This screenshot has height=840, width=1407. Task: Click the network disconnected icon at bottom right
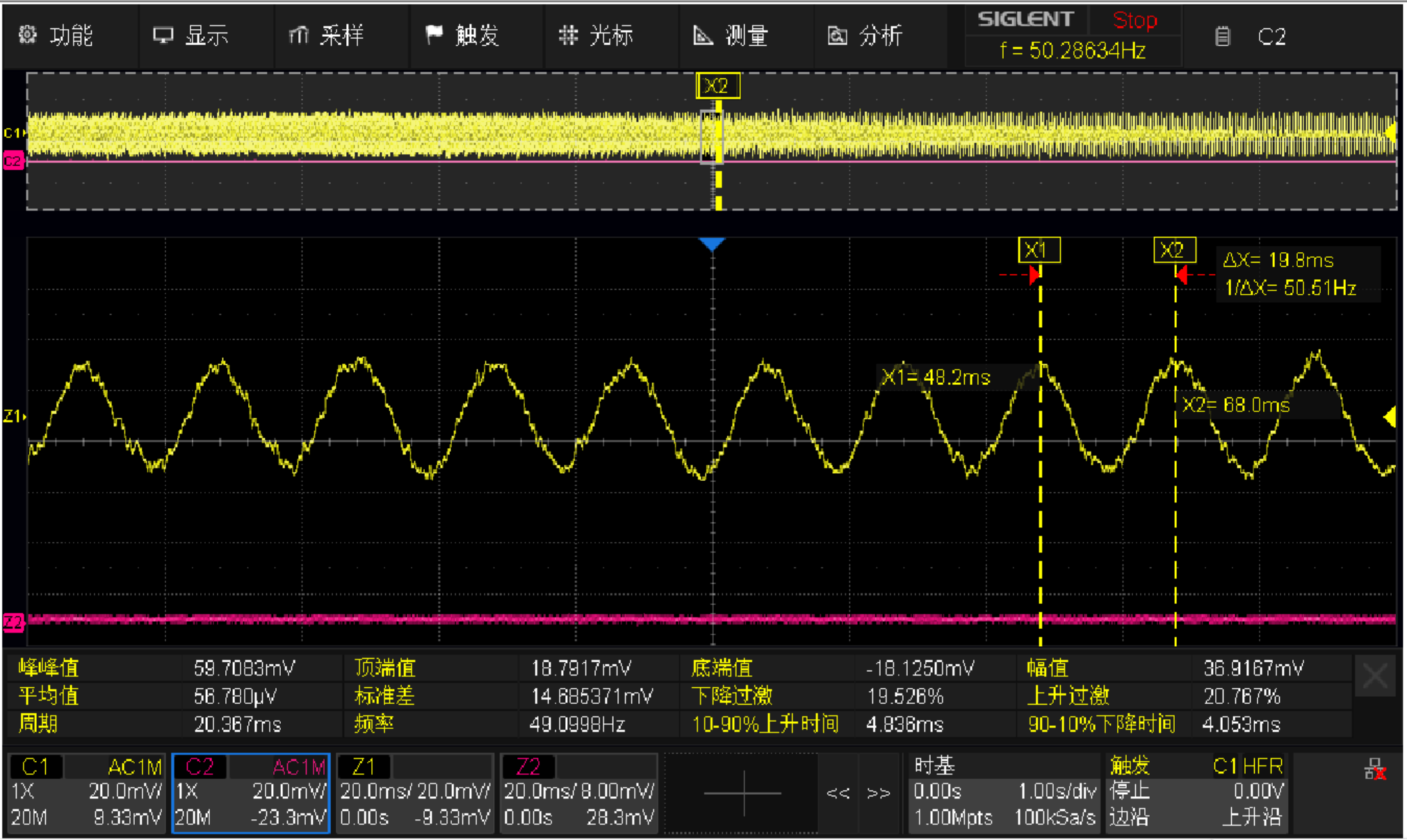[1374, 770]
